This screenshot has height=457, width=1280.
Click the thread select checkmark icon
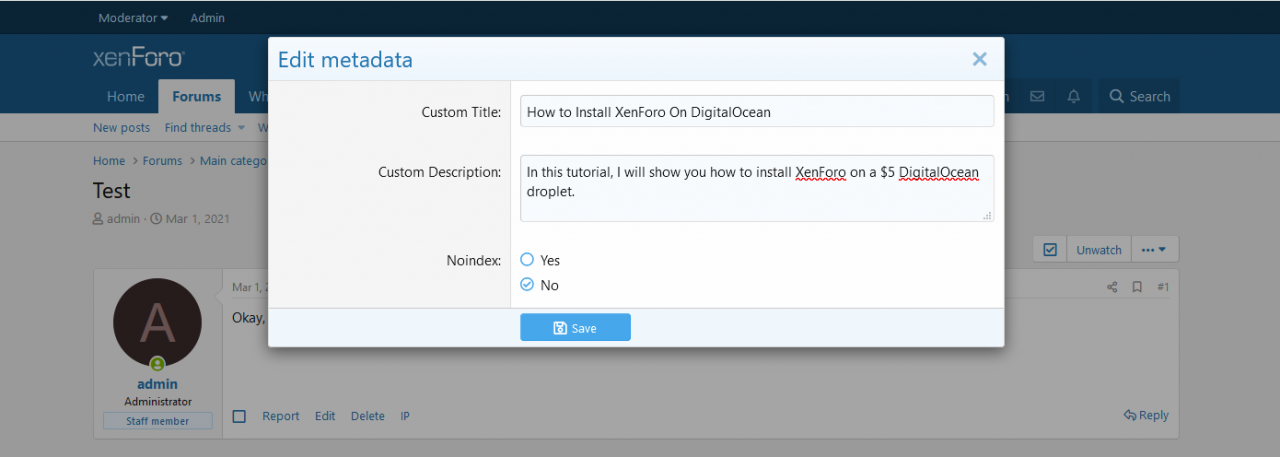(1049, 250)
